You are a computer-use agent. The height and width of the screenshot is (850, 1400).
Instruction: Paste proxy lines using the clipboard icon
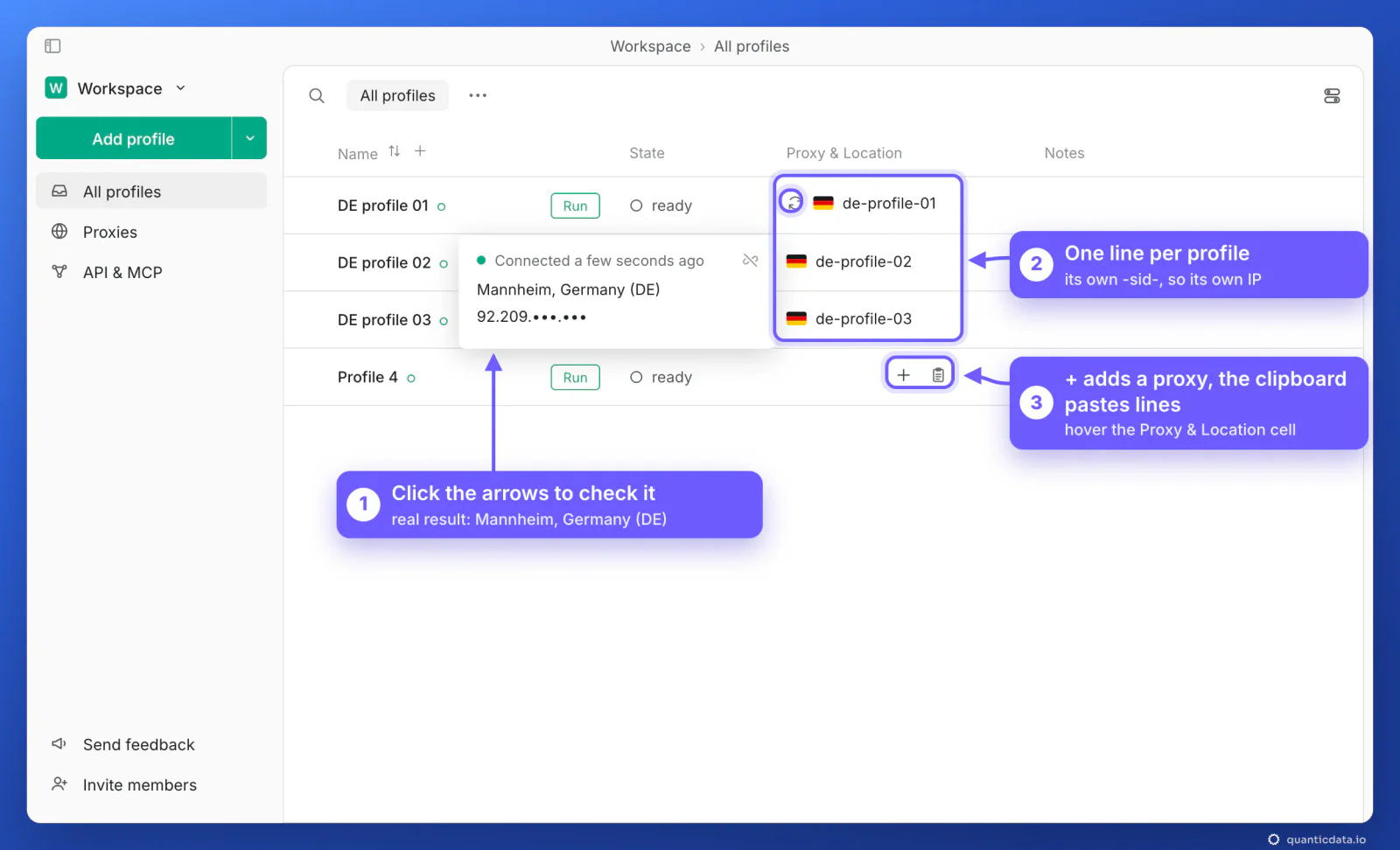(938, 375)
